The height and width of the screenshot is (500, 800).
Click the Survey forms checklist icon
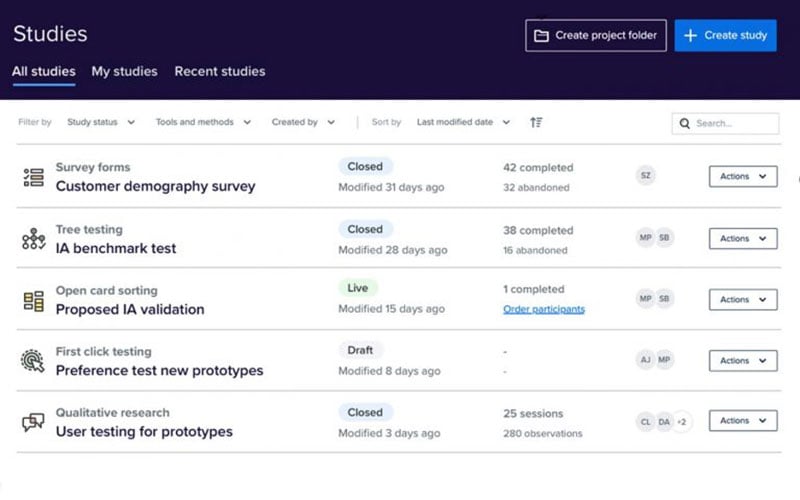coord(33,177)
